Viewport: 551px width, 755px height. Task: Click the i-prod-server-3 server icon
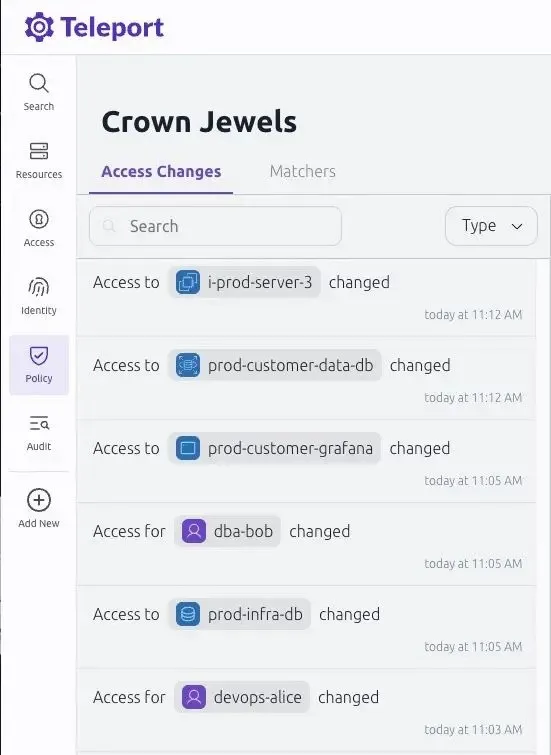coord(188,282)
